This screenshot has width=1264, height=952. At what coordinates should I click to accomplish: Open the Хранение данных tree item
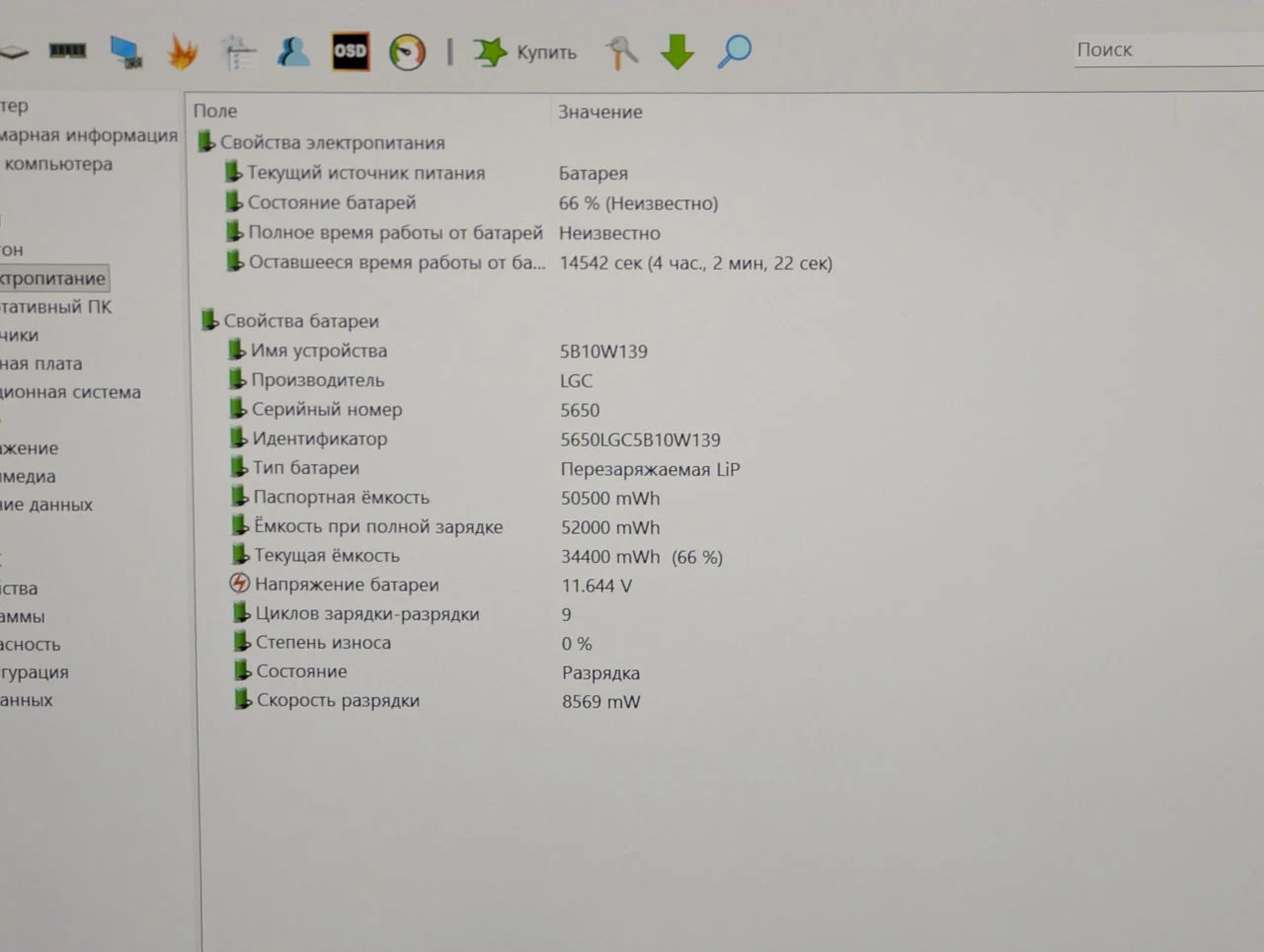[x=46, y=505]
